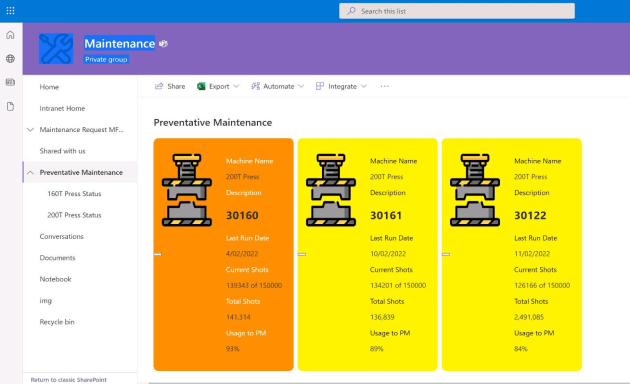Expand the Export dropdown arrow

coord(236,86)
